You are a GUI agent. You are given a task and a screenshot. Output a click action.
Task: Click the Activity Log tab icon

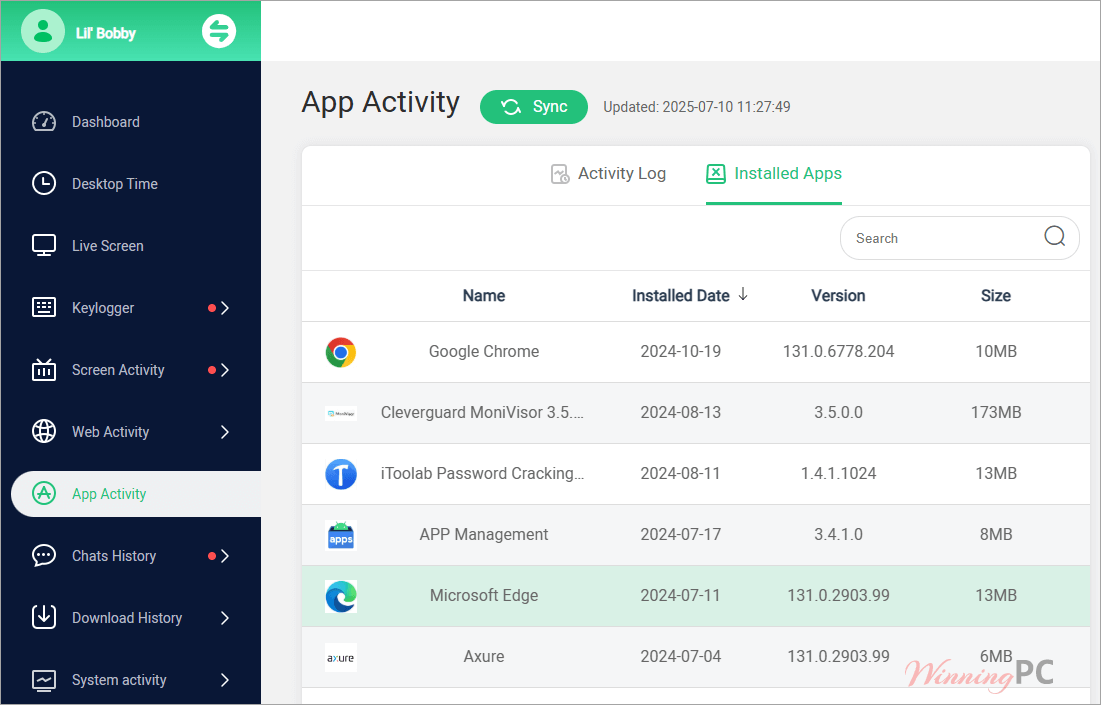[x=560, y=173]
